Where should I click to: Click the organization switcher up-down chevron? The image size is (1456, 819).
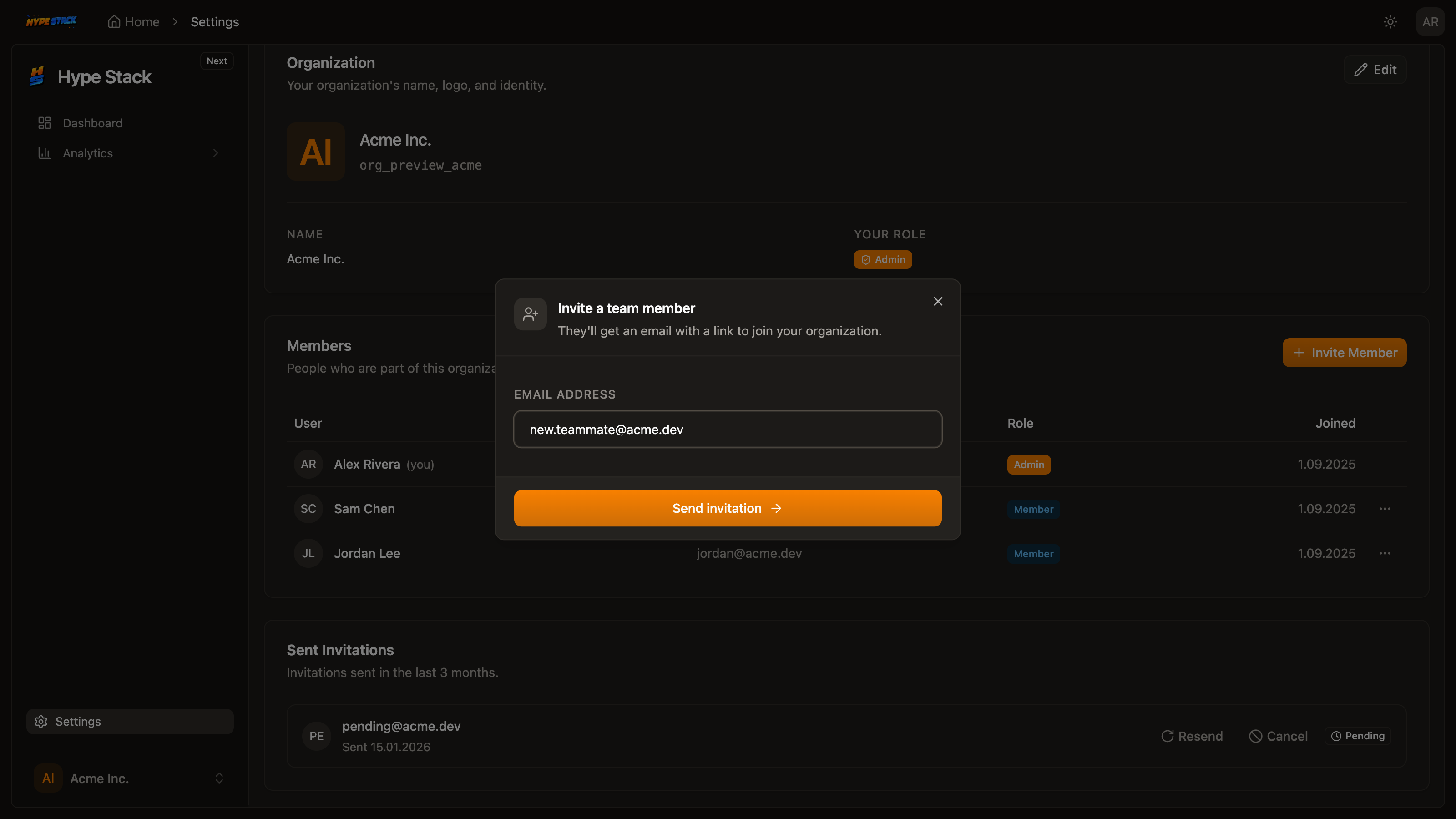point(219,778)
